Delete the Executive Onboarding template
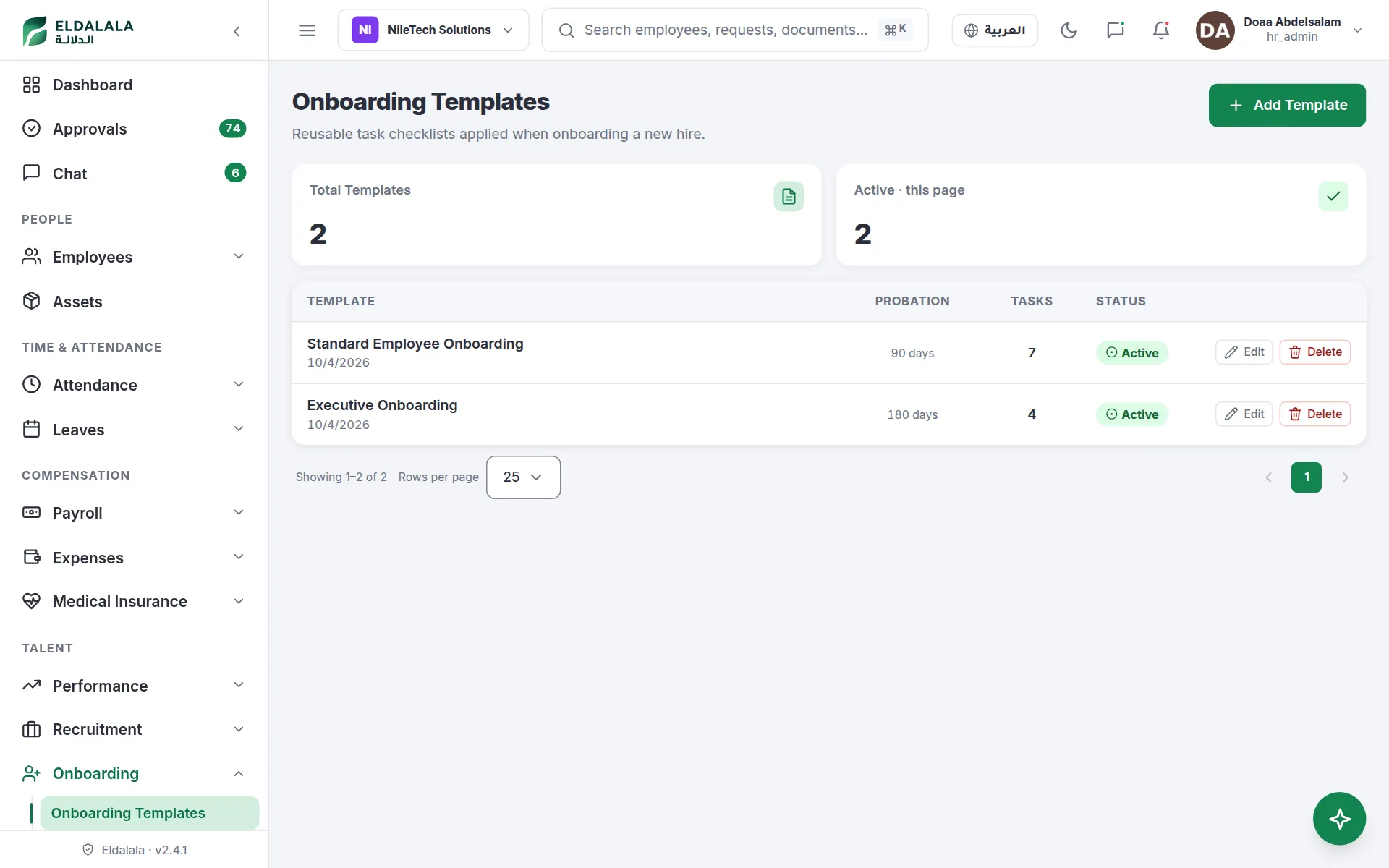Image resolution: width=1389 pixels, height=868 pixels. point(1314,414)
